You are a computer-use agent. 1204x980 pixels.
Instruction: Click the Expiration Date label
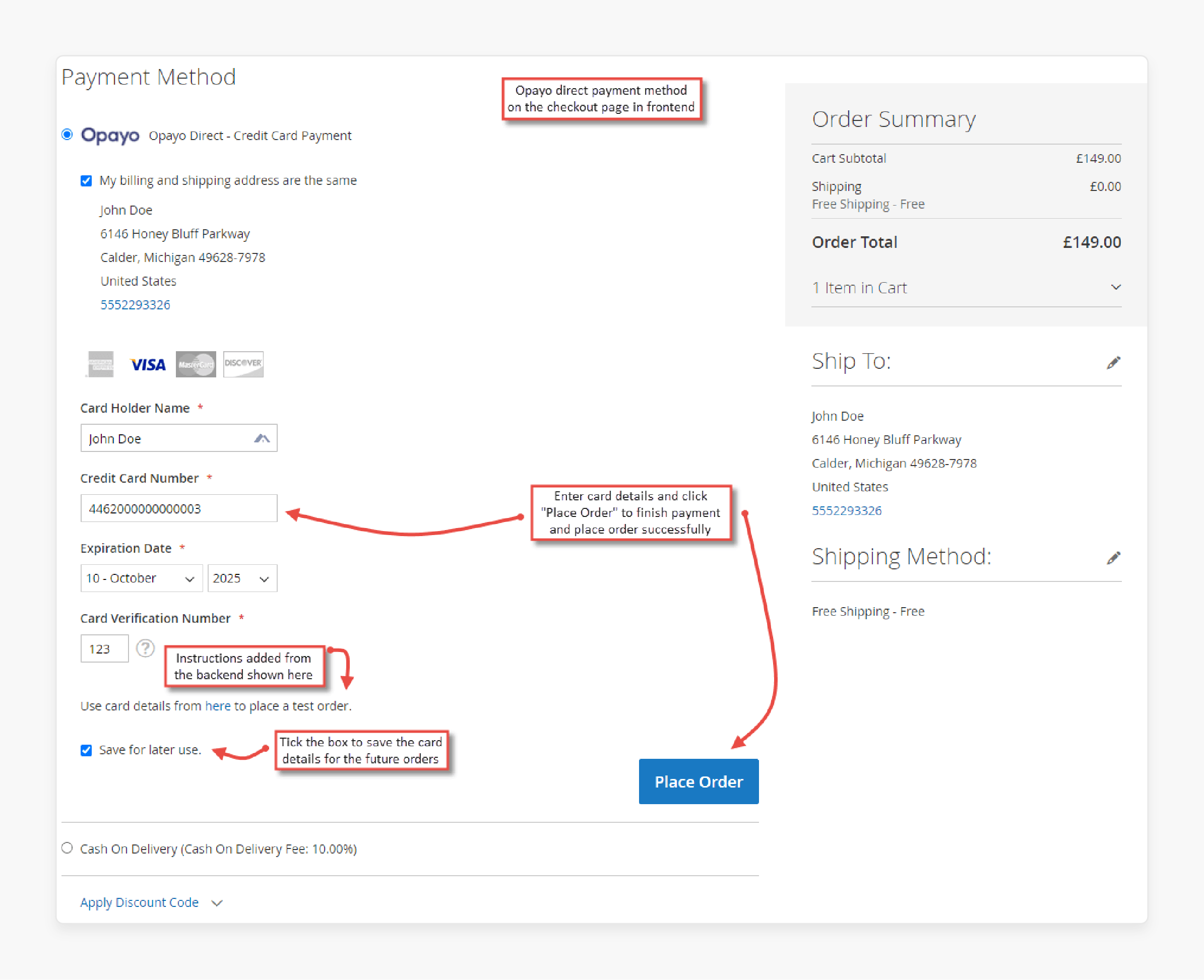click(x=126, y=548)
